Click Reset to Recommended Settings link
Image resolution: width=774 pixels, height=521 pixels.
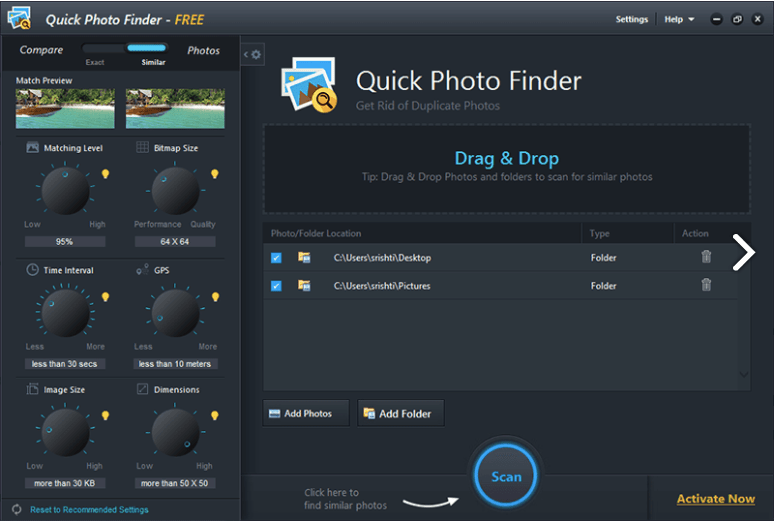pyautogui.click(x=89, y=509)
